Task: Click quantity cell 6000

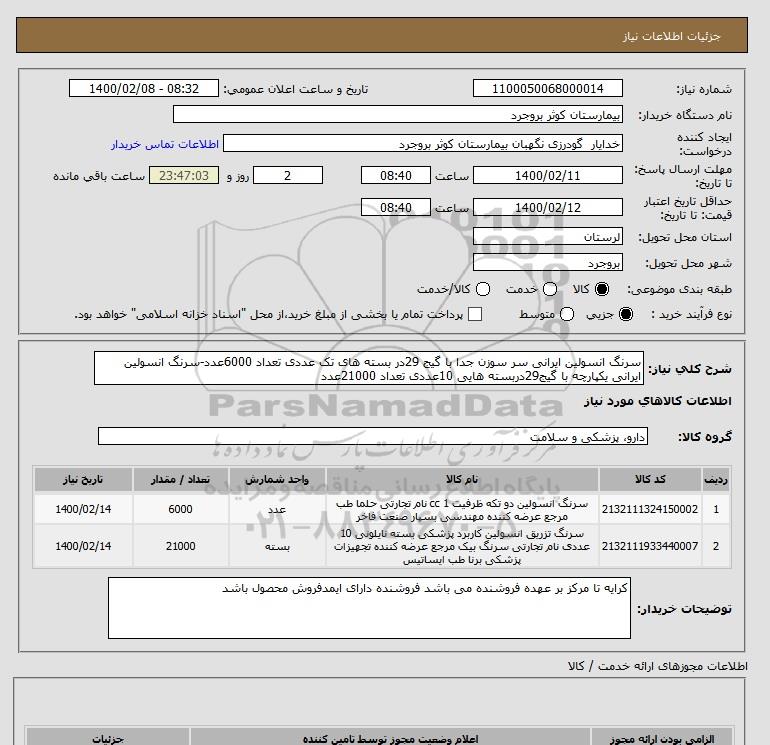Action: tap(180, 509)
